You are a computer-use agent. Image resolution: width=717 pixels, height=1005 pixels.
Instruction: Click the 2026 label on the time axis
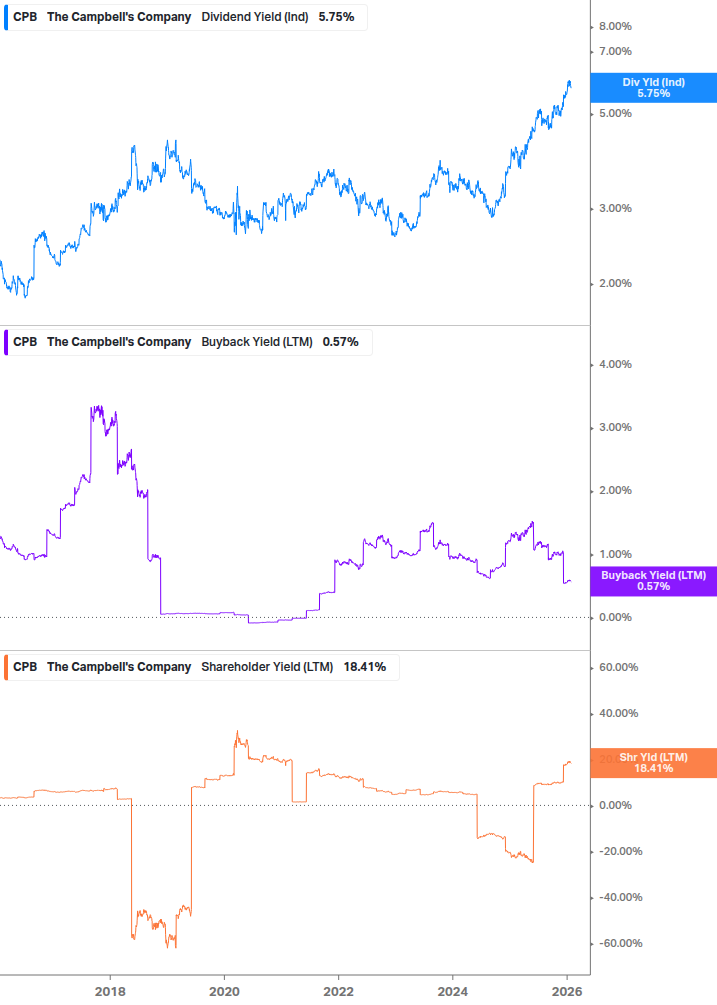[x=567, y=992]
